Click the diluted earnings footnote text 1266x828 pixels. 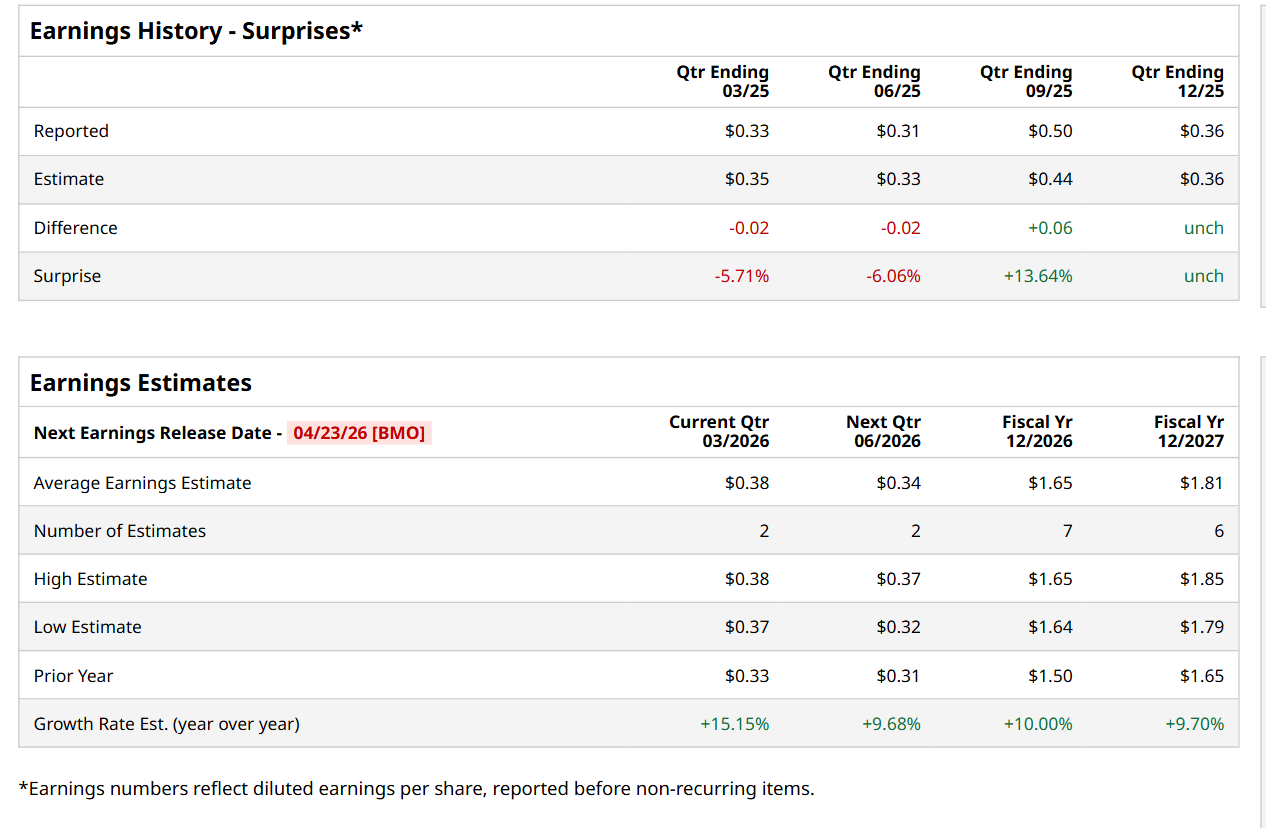(x=416, y=789)
